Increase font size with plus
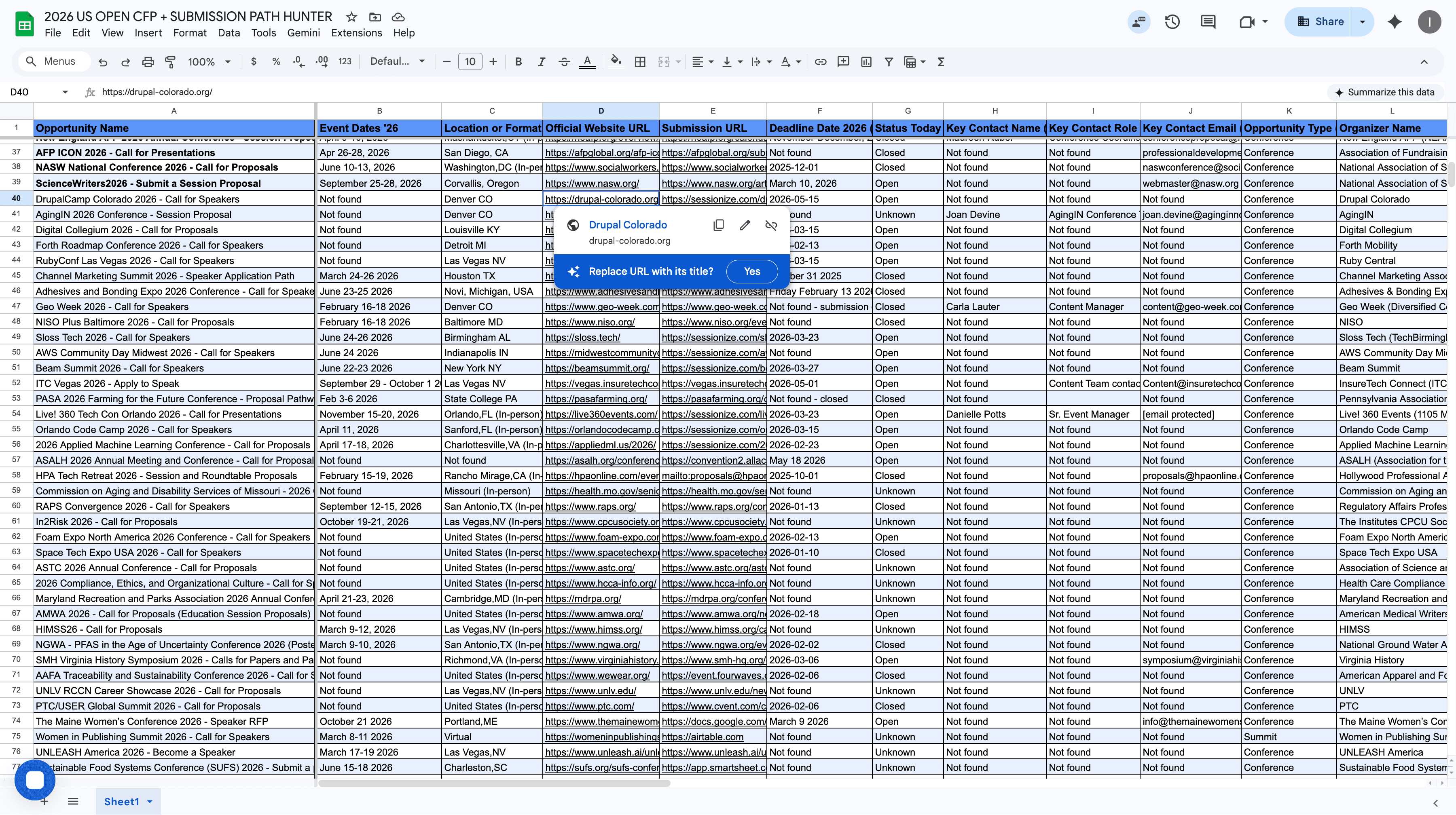This screenshot has height=815, width=1456. pos(493,61)
